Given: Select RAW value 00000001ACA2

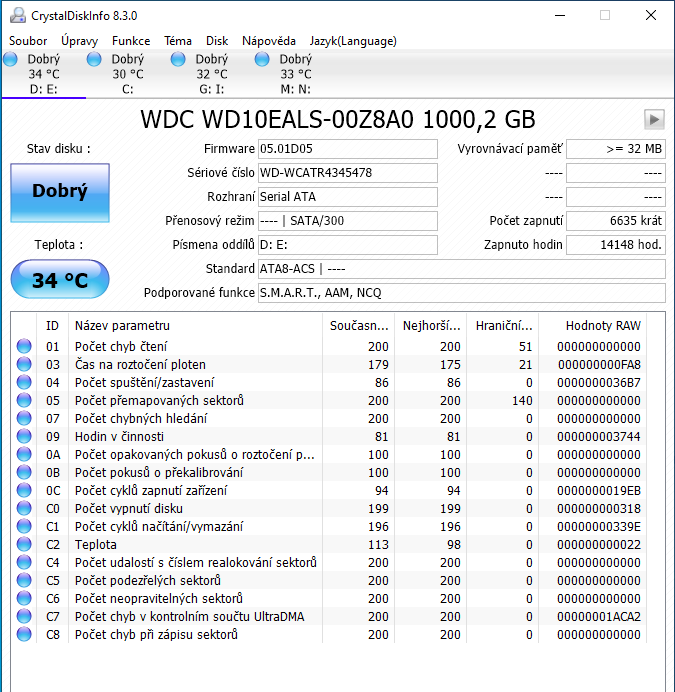Looking at the screenshot, I should [x=599, y=617].
